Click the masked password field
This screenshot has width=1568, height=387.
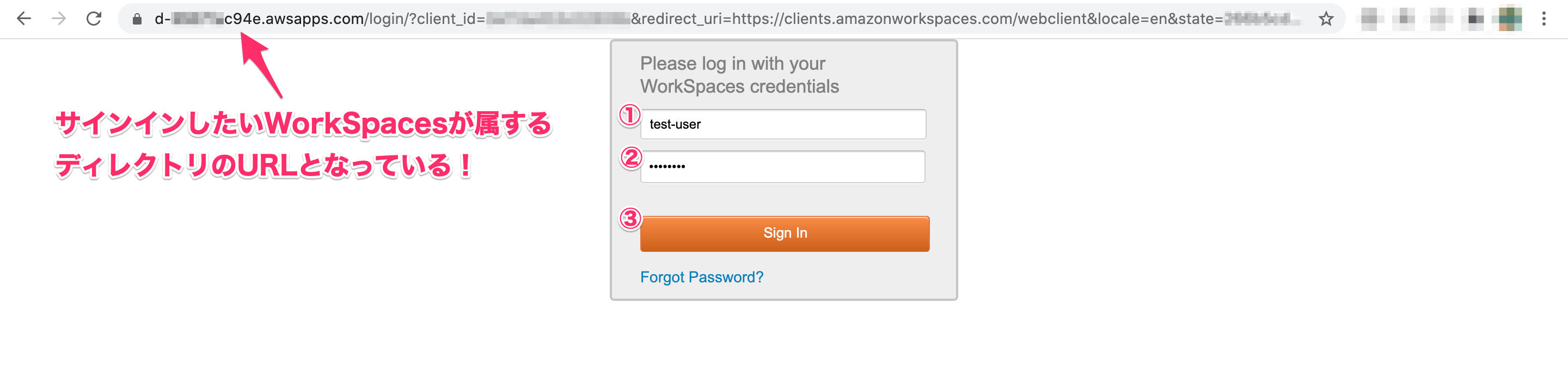coord(783,166)
